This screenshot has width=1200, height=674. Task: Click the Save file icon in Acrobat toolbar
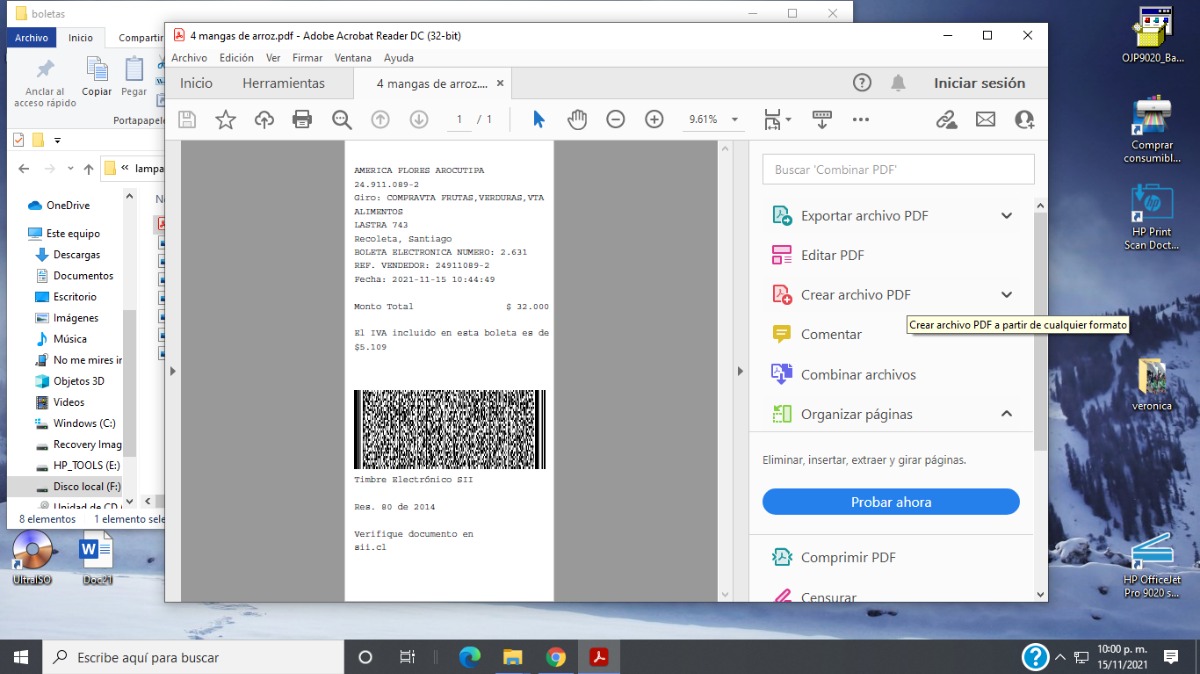[x=187, y=120]
